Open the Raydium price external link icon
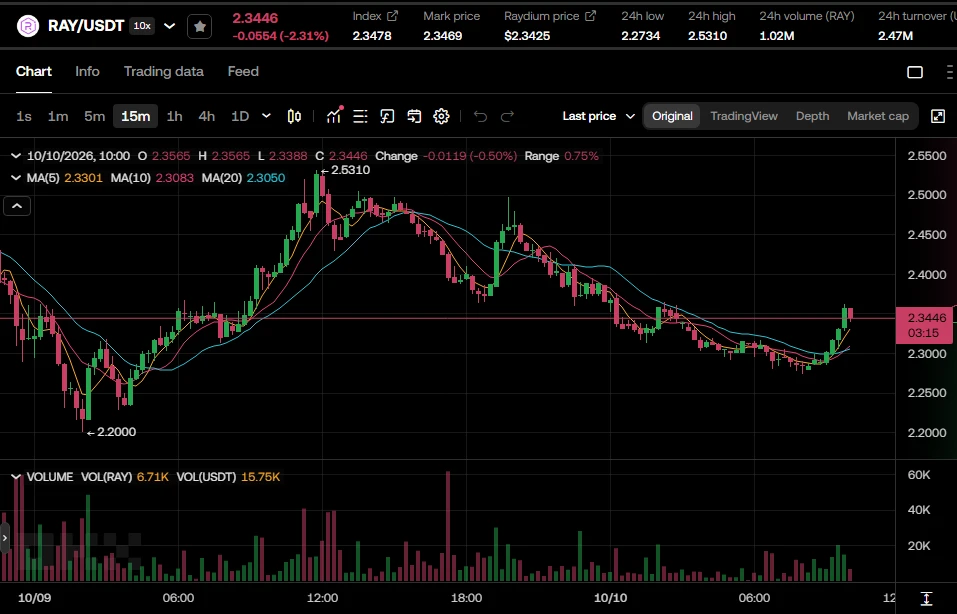The width and height of the screenshot is (957, 614). click(x=590, y=16)
